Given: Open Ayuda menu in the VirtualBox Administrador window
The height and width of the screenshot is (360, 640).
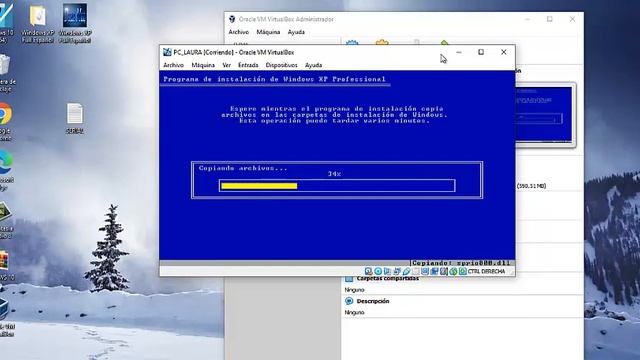Looking at the screenshot, I should tap(296, 32).
